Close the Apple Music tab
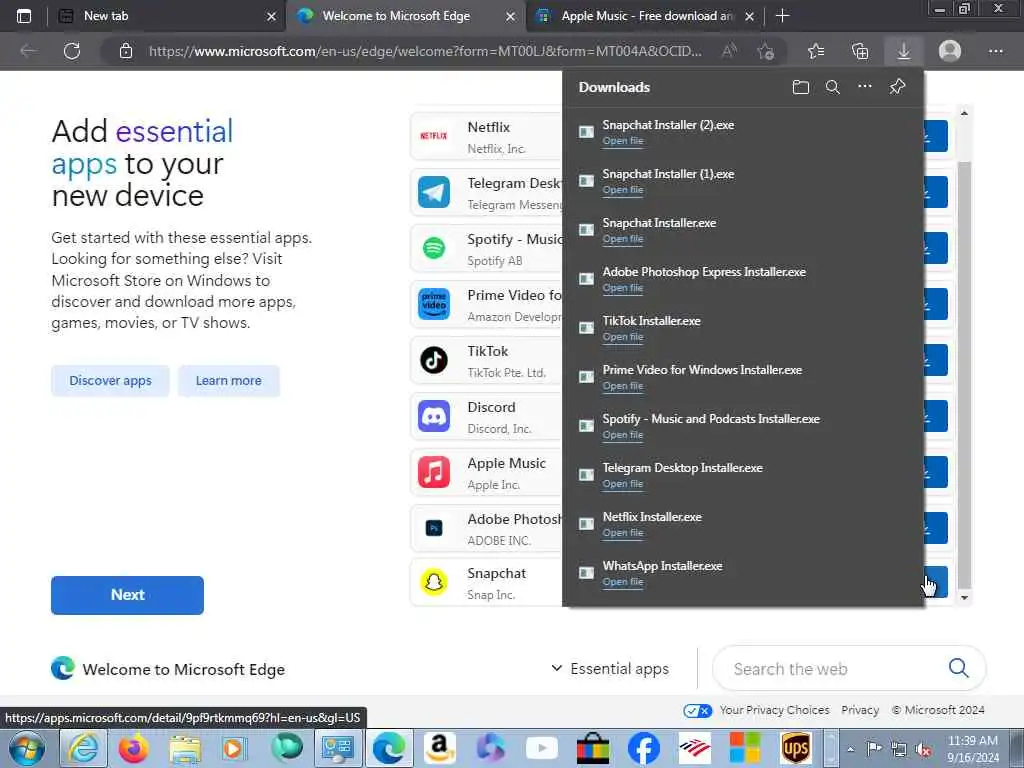The height and width of the screenshot is (768, 1024). [750, 16]
